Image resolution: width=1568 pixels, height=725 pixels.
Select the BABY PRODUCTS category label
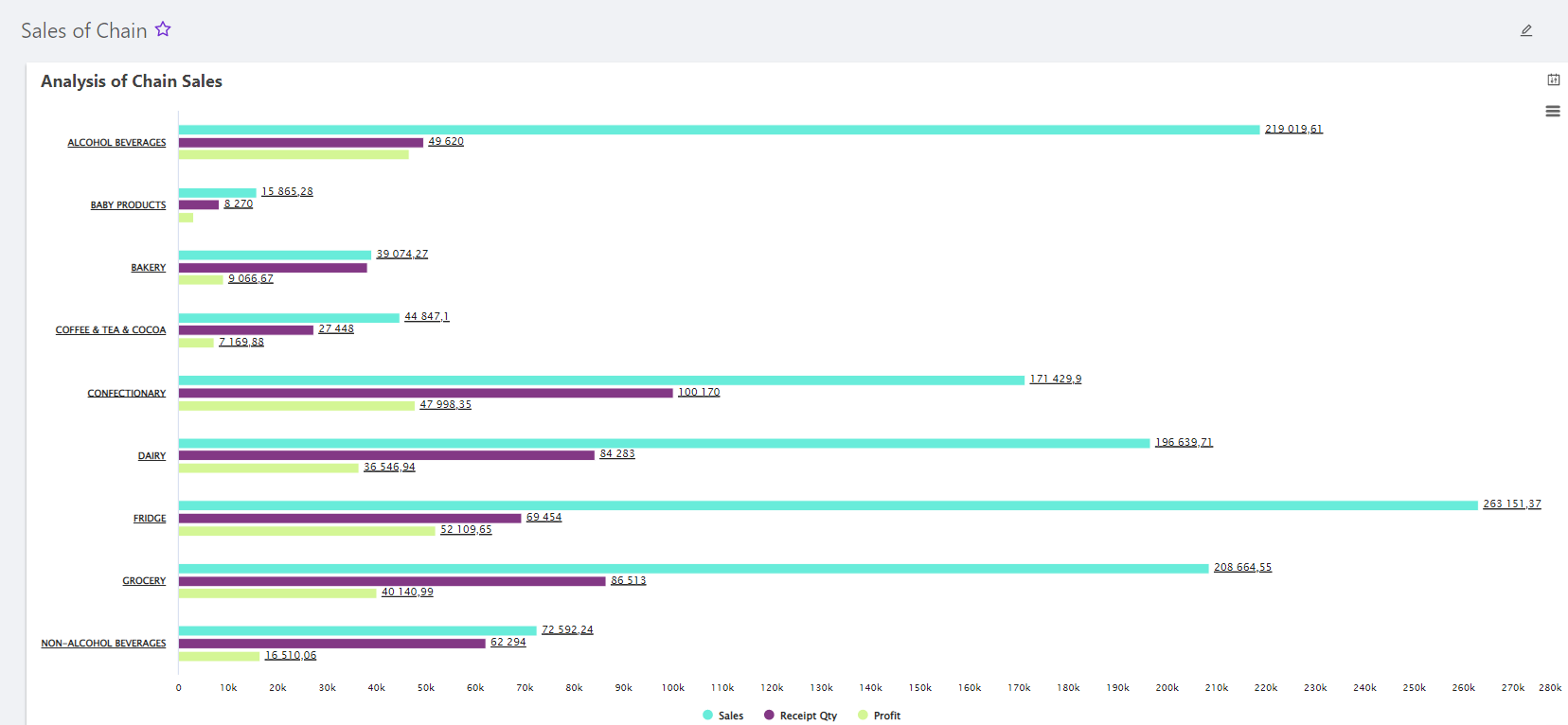pos(128,205)
